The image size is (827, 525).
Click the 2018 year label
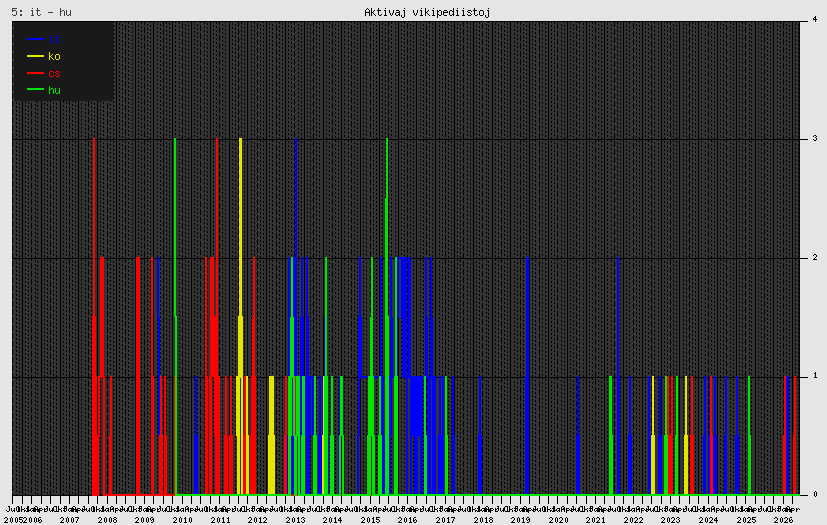tap(483, 520)
